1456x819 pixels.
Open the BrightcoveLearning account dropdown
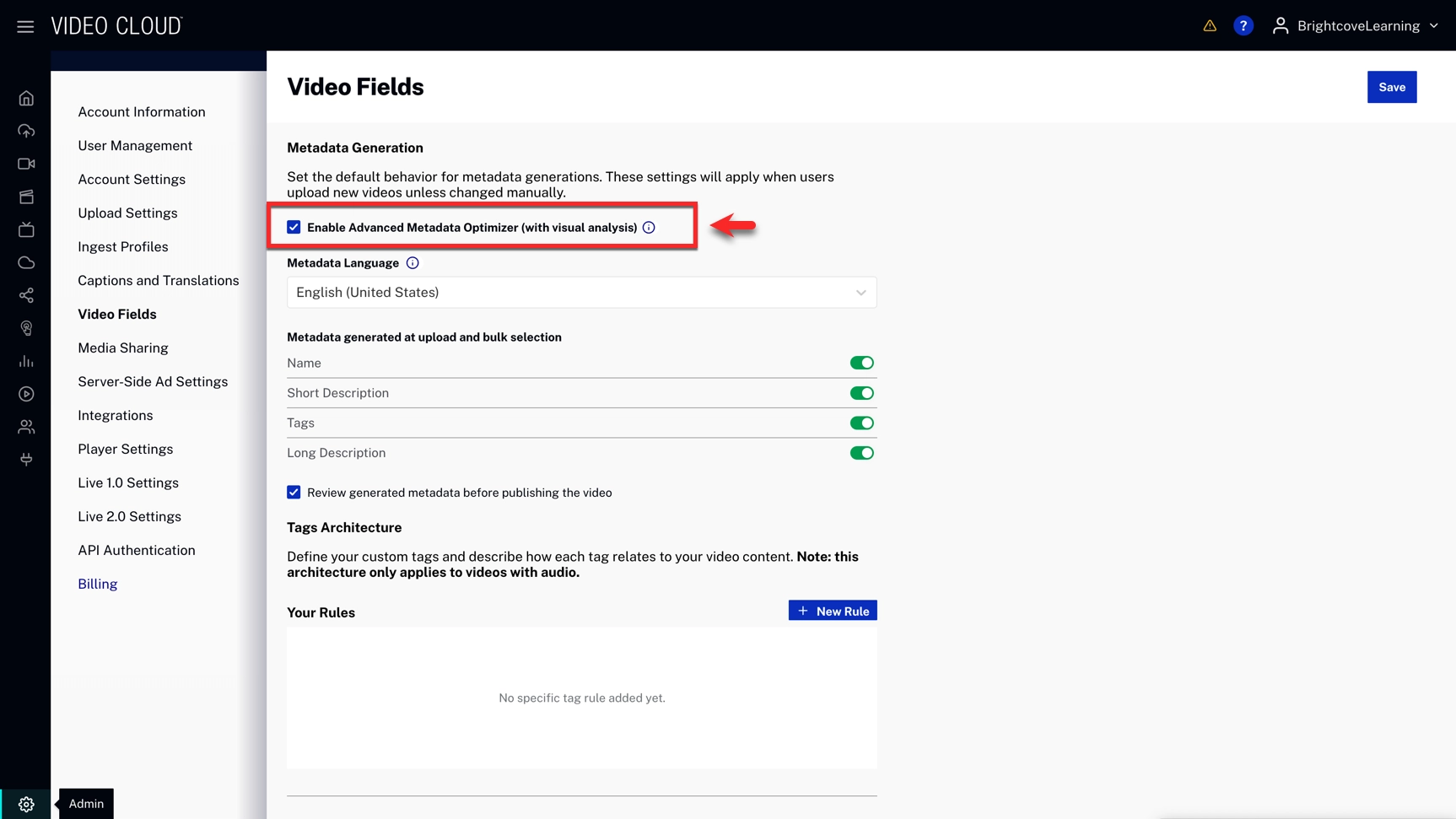[x=1356, y=26]
